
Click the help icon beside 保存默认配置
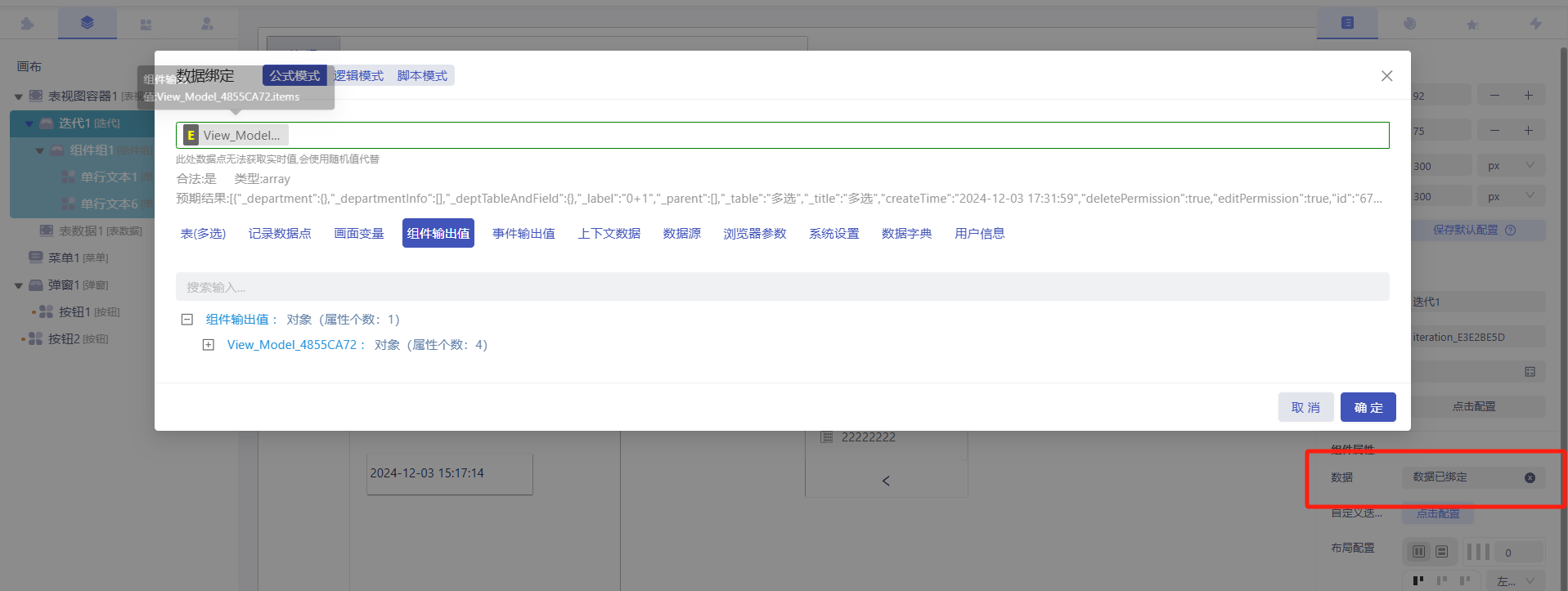click(x=1511, y=231)
